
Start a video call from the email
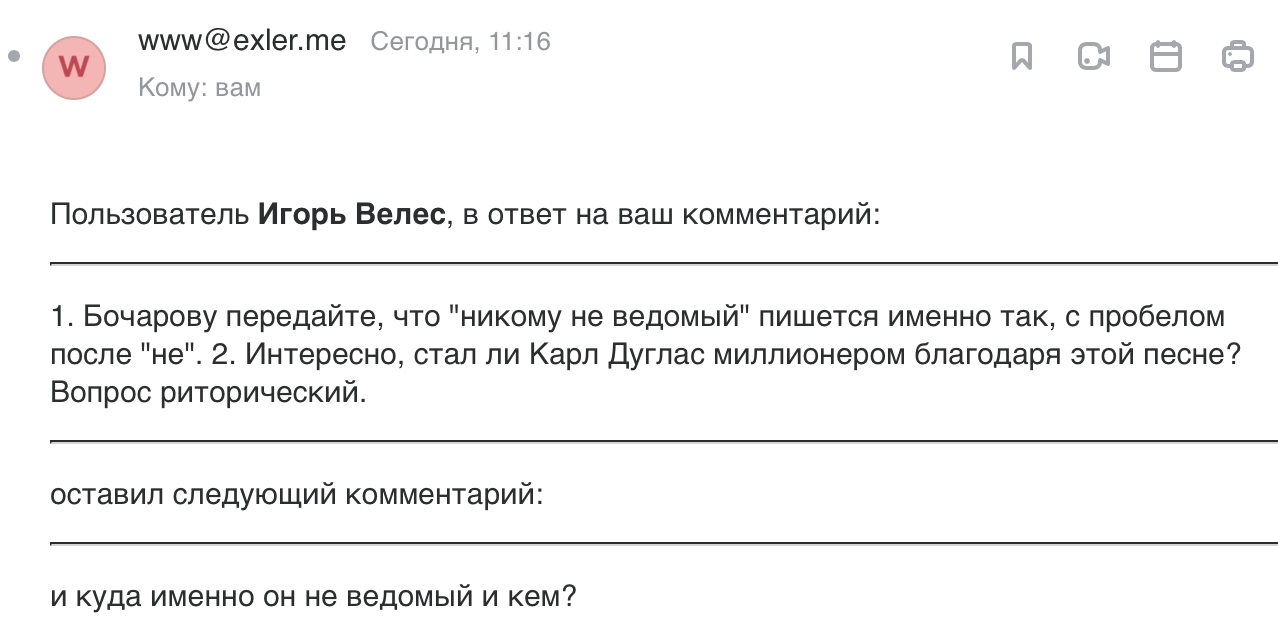pyautogui.click(x=1093, y=56)
